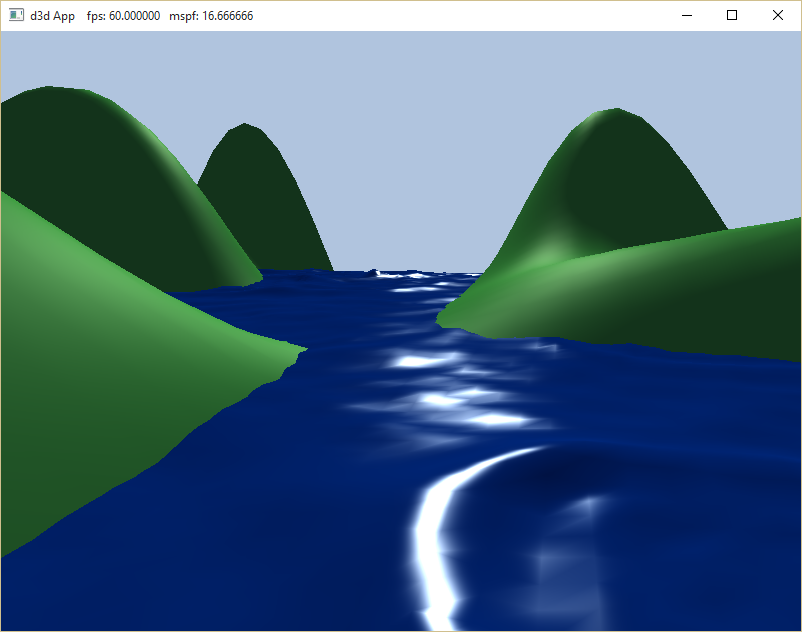Screen dimensions: 802x632
Task: Click the fps: 60.000000 readout
Action: (x=123, y=16)
